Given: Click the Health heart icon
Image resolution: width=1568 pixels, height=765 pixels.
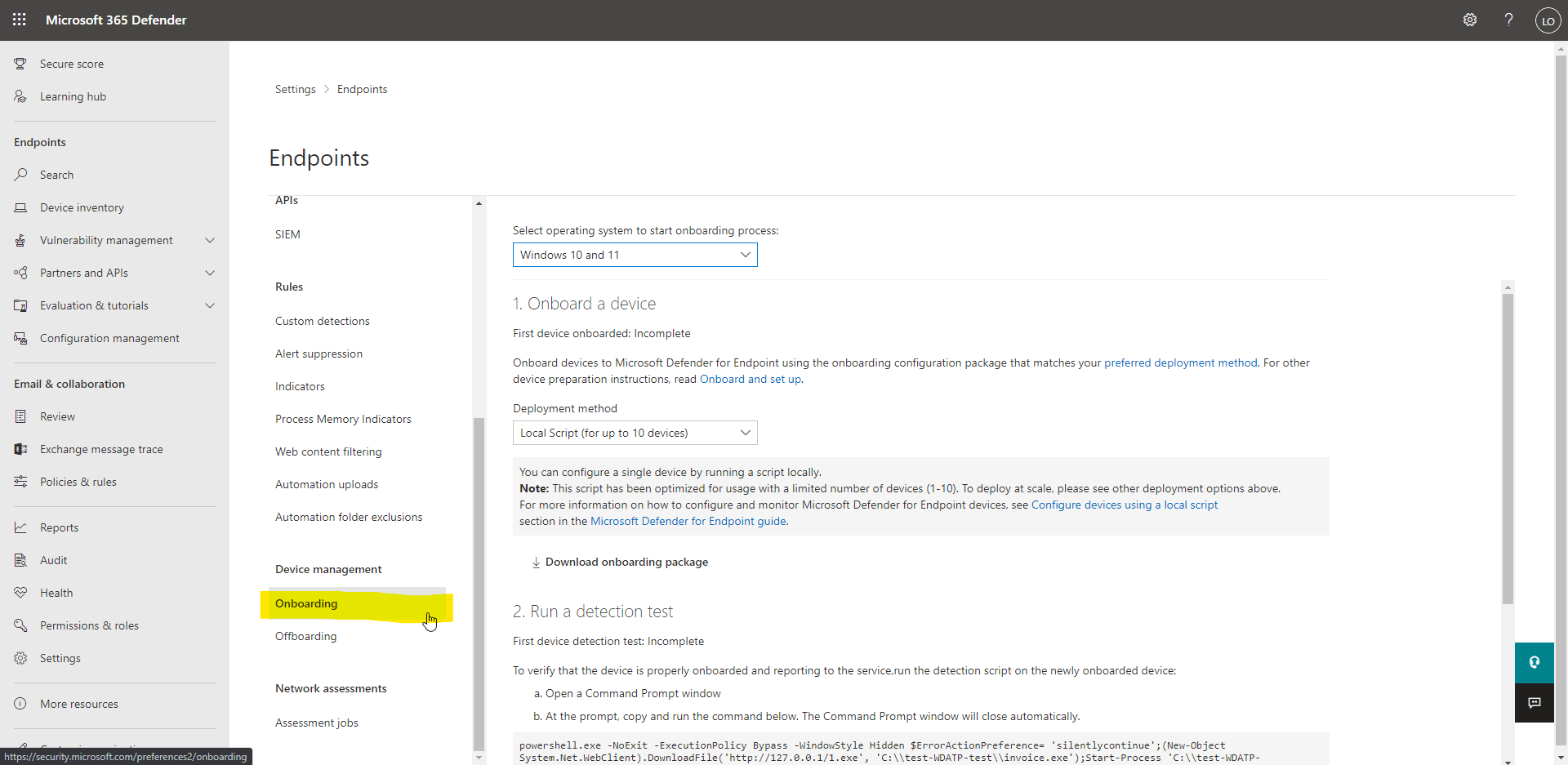Looking at the screenshot, I should click(20, 593).
